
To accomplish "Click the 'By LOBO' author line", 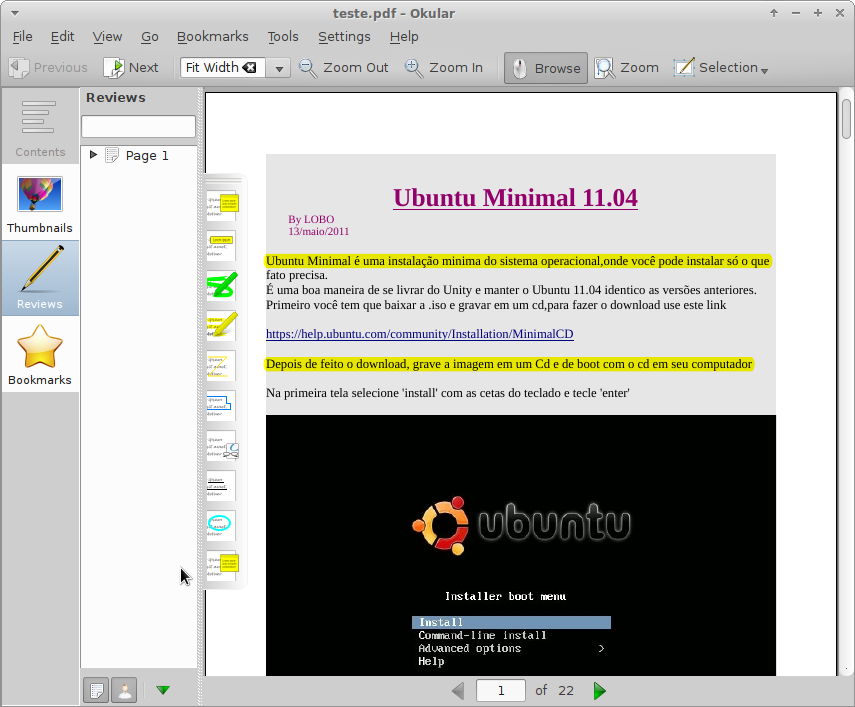I will [311, 219].
